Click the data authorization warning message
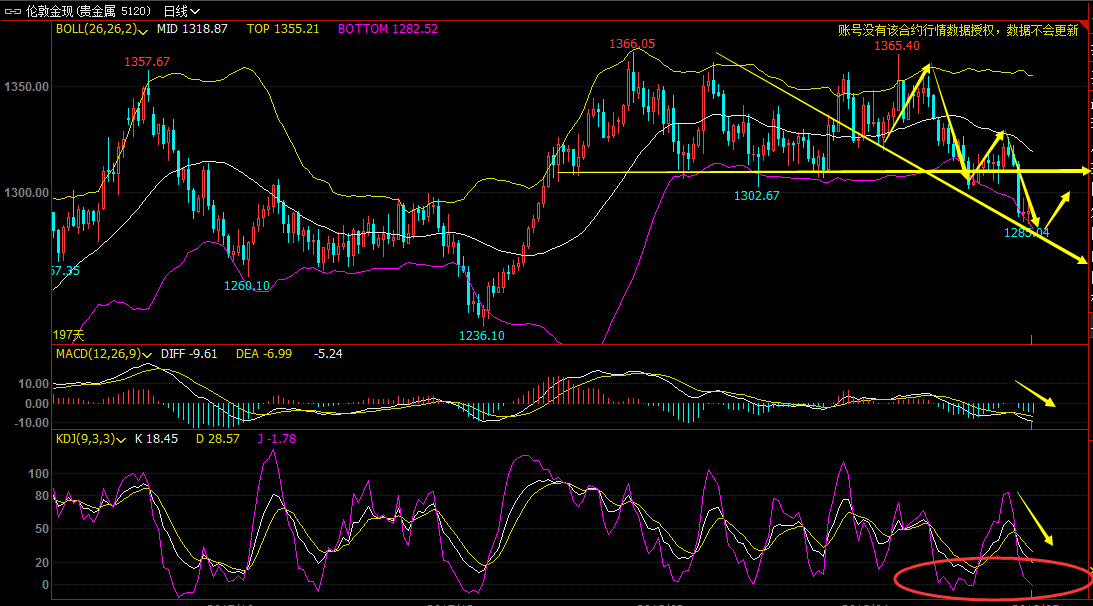Viewport: 1093px width, 606px height. [957, 30]
